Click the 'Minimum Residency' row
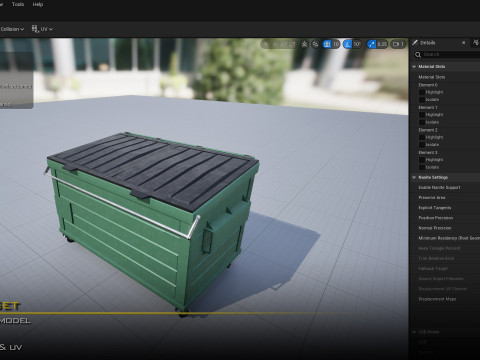480x360 pixels. click(445, 238)
